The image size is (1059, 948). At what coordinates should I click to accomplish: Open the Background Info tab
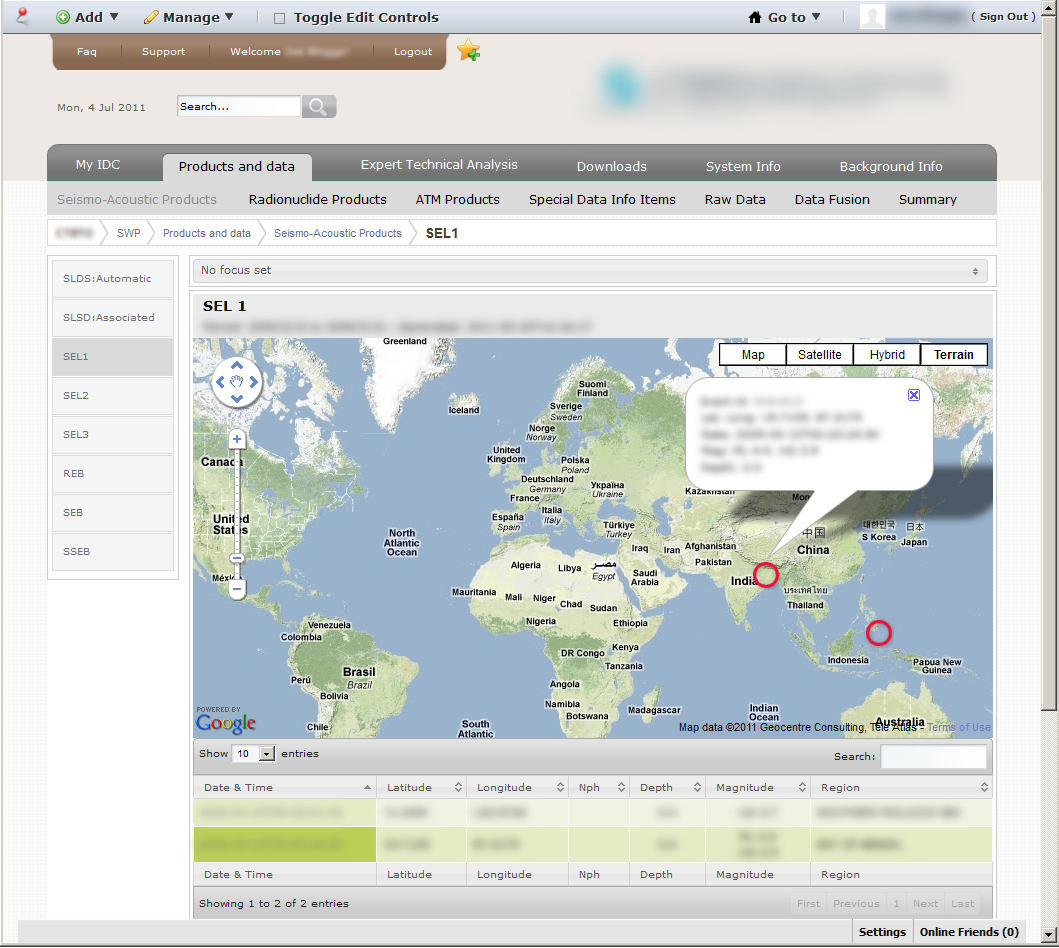(891, 166)
